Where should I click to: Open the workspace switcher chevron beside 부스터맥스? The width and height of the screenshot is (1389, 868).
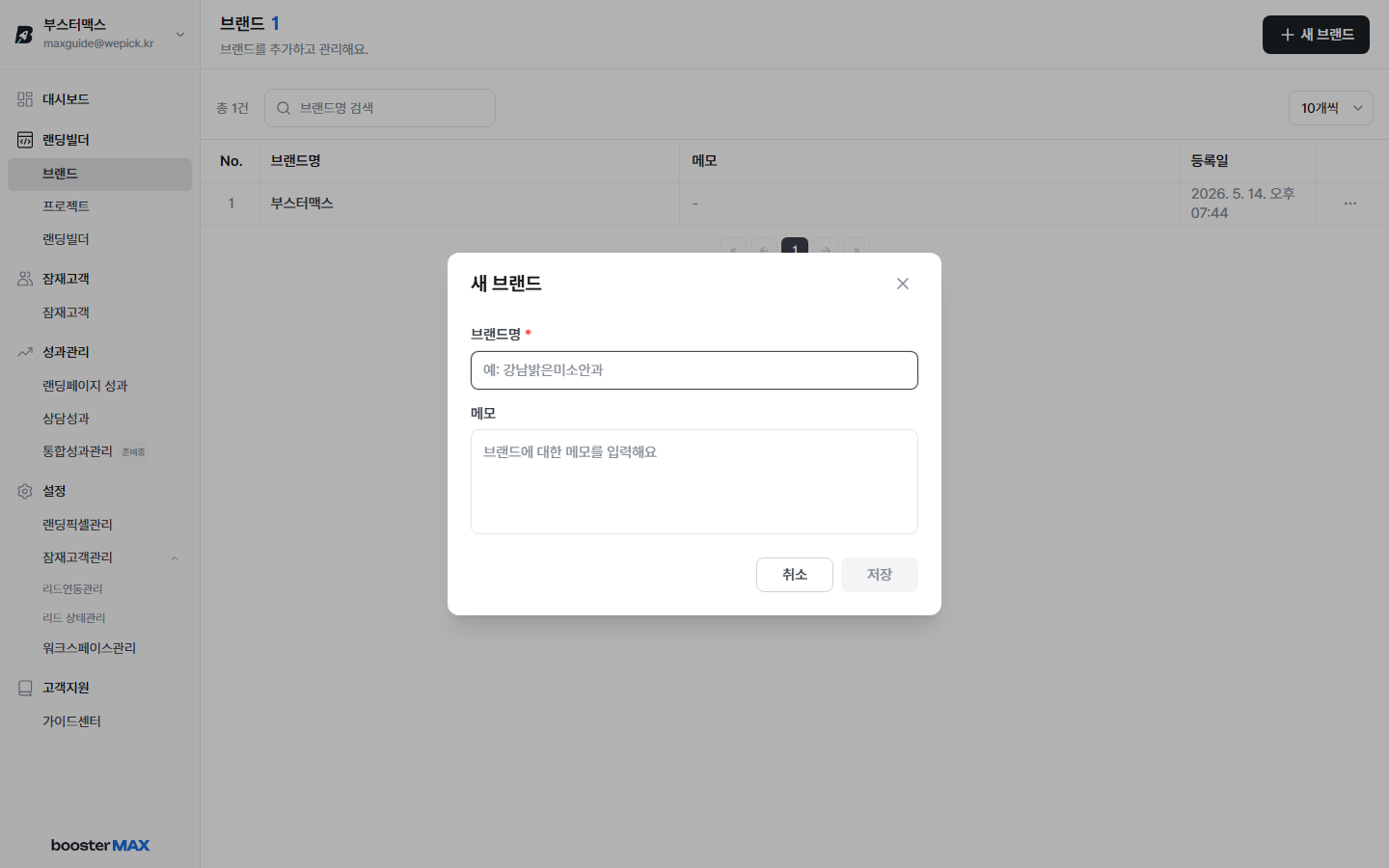pos(180,35)
